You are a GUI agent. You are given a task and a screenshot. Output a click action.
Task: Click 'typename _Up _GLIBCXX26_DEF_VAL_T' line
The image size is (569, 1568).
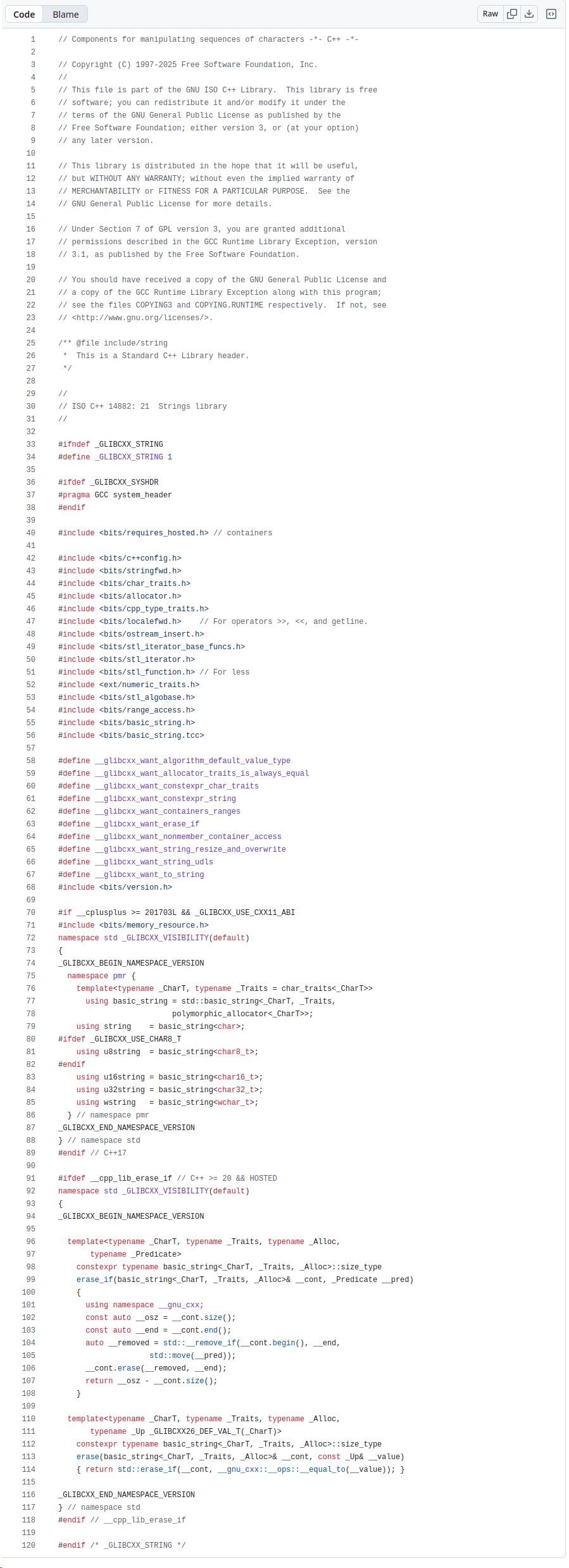click(x=186, y=1431)
